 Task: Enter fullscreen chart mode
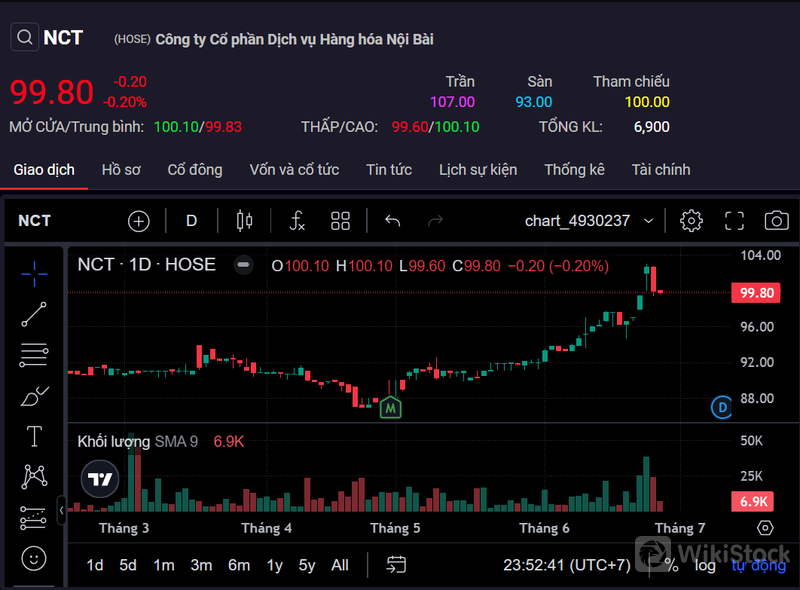(734, 221)
